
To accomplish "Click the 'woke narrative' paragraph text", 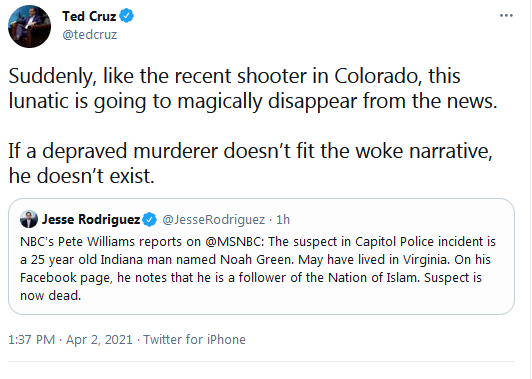I will coord(250,163).
